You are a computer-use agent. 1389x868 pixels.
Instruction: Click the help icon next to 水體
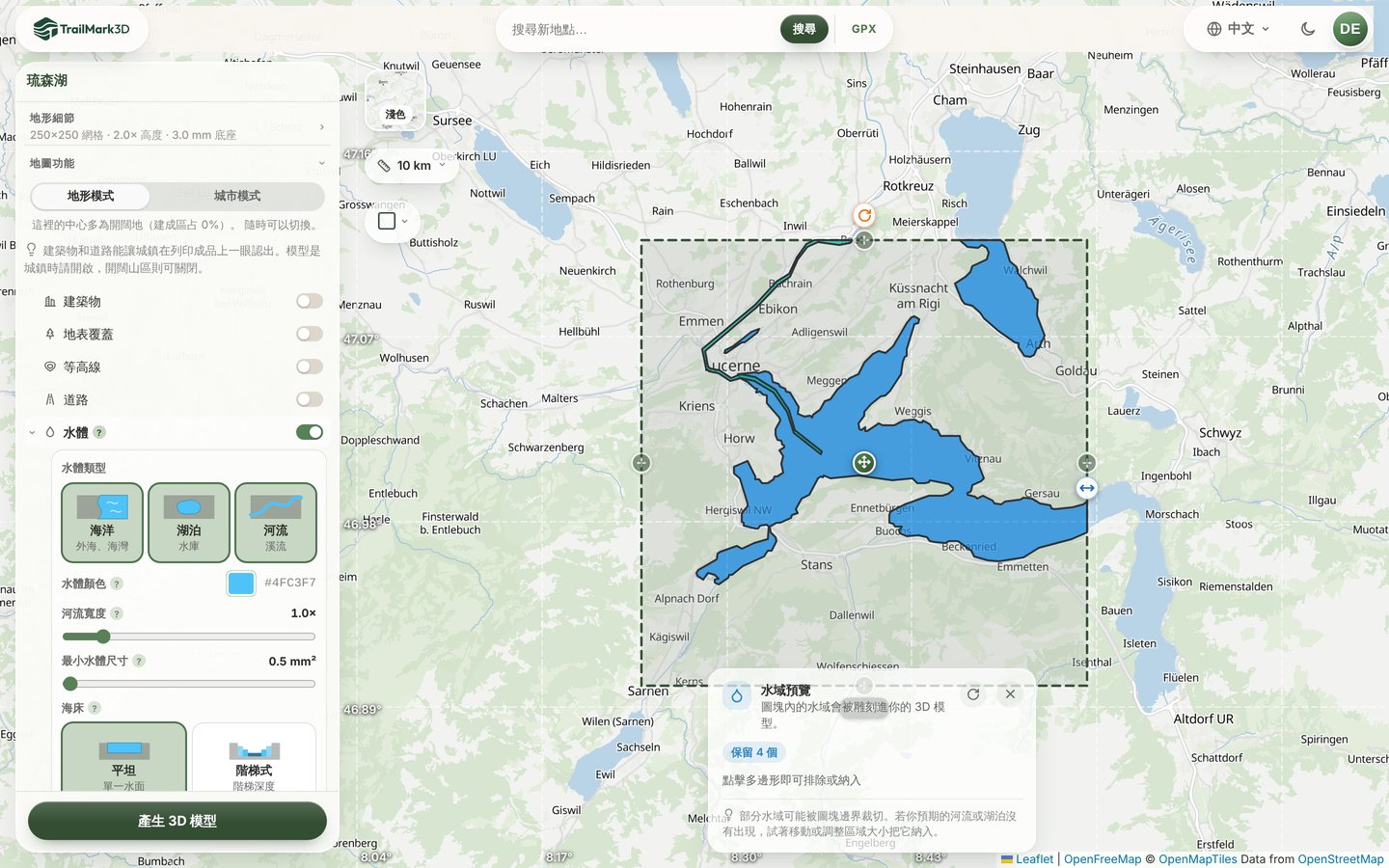(x=99, y=433)
